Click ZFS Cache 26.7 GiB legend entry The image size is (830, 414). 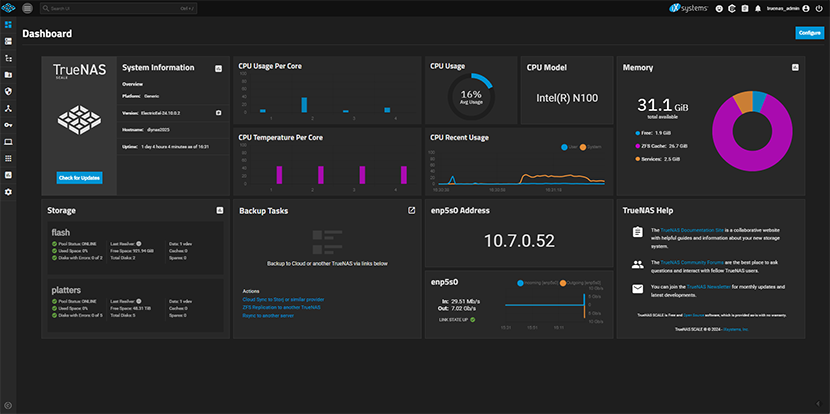pos(661,146)
